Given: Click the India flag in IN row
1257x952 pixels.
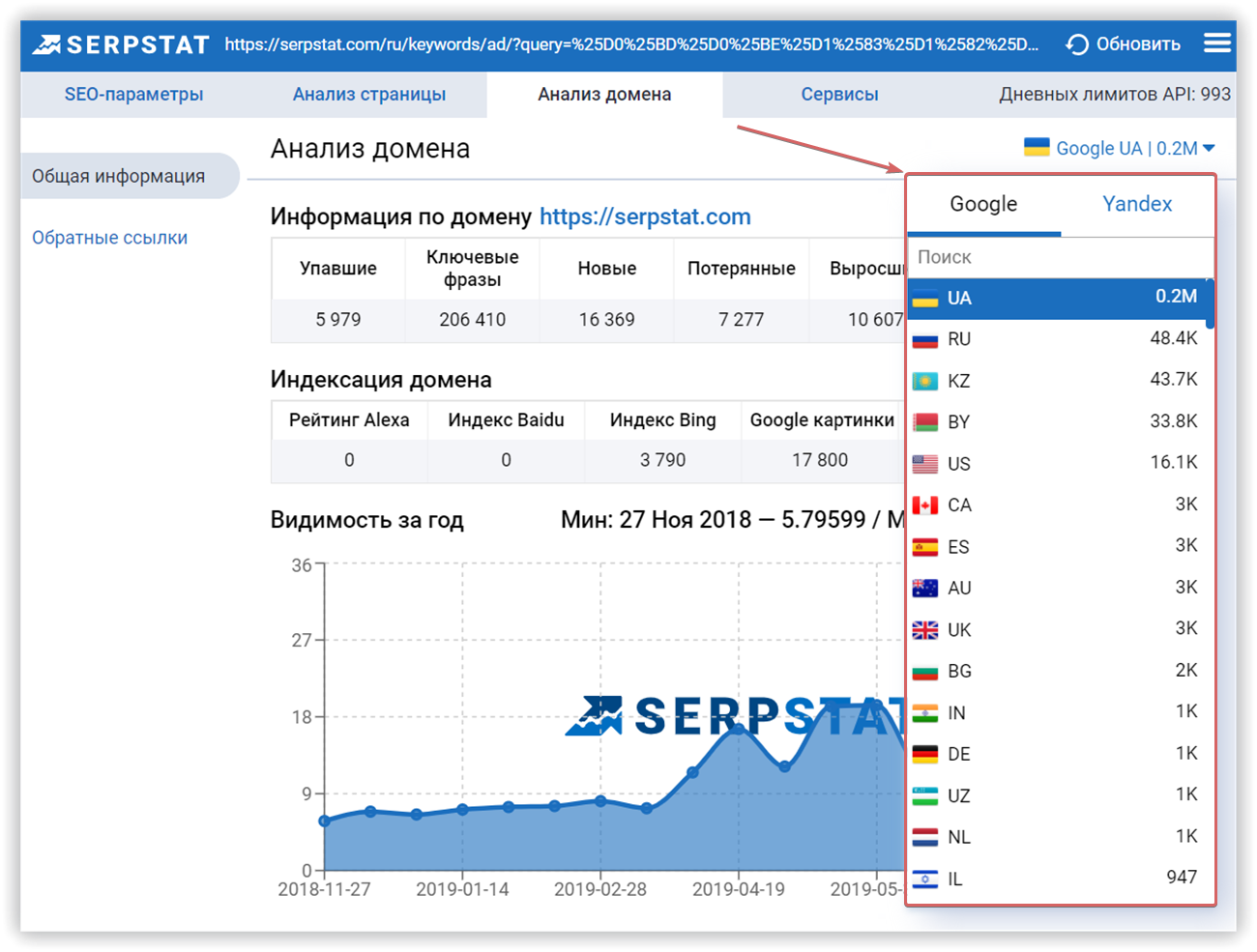Looking at the screenshot, I should click(x=925, y=713).
